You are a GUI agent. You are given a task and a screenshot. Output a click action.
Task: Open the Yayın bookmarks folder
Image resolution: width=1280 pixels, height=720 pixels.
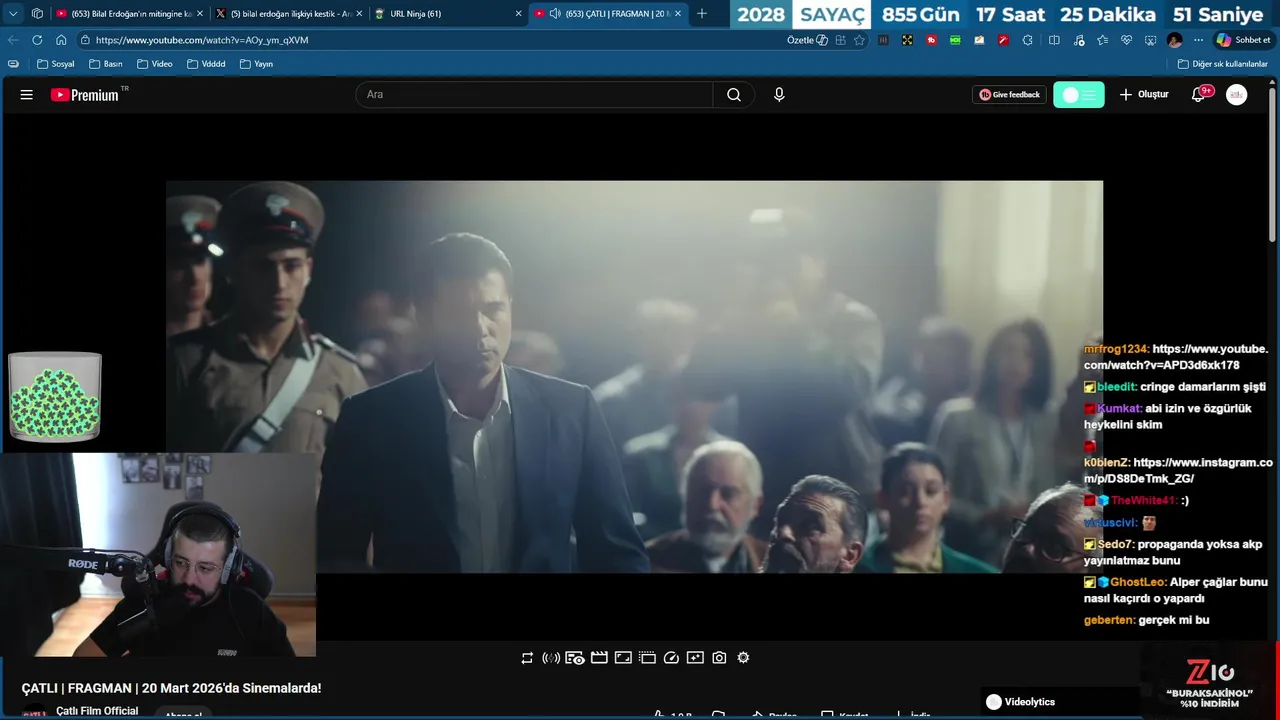pos(257,64)
